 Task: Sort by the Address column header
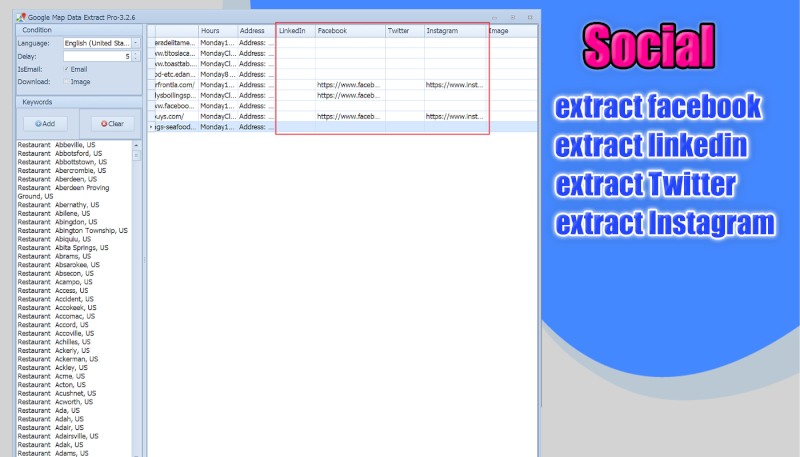(256, 31)
